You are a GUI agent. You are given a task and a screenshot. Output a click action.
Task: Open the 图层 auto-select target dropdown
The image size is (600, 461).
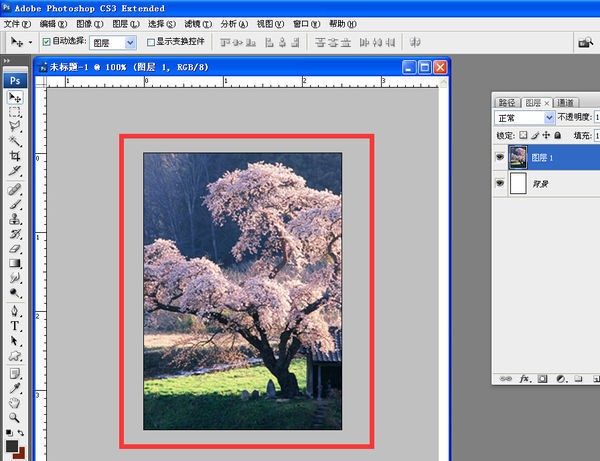tap(130, 43)
